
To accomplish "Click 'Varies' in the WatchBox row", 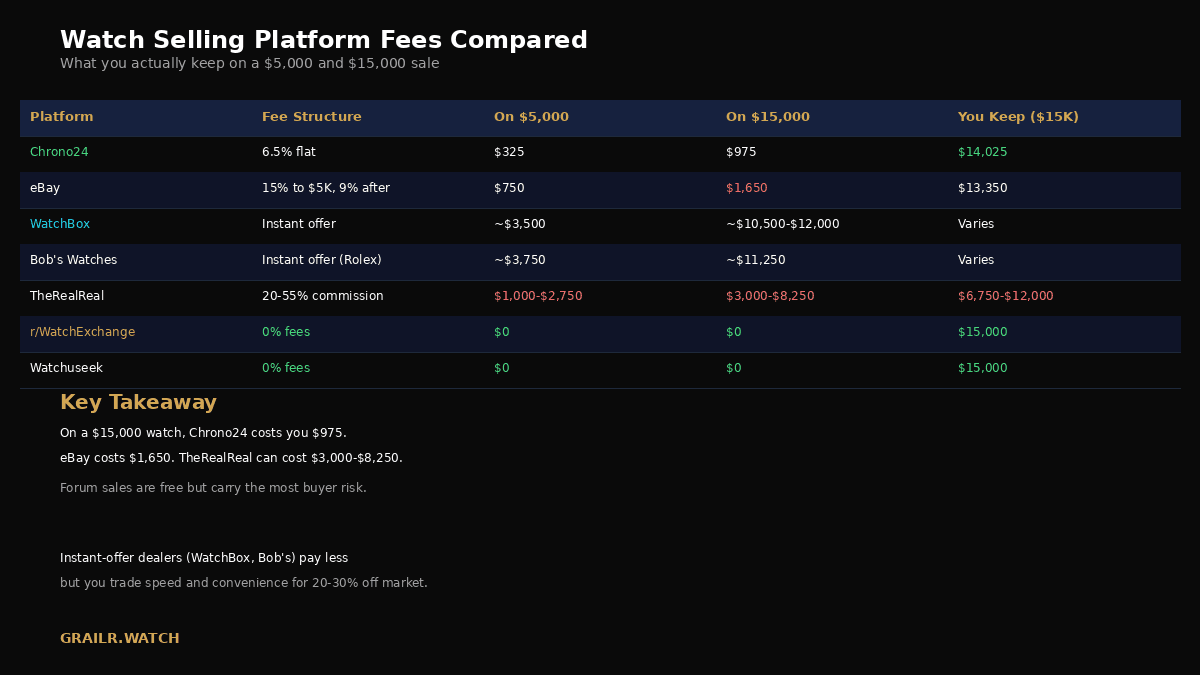I will coord(976,224).
